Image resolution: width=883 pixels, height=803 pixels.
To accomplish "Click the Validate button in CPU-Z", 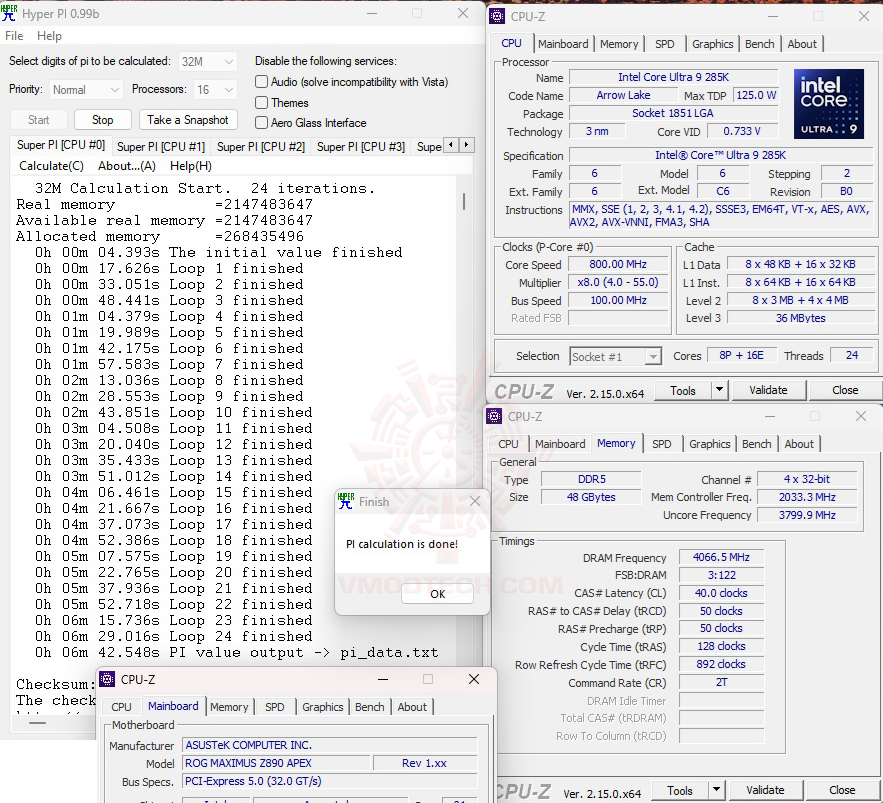I will (769, 390).
